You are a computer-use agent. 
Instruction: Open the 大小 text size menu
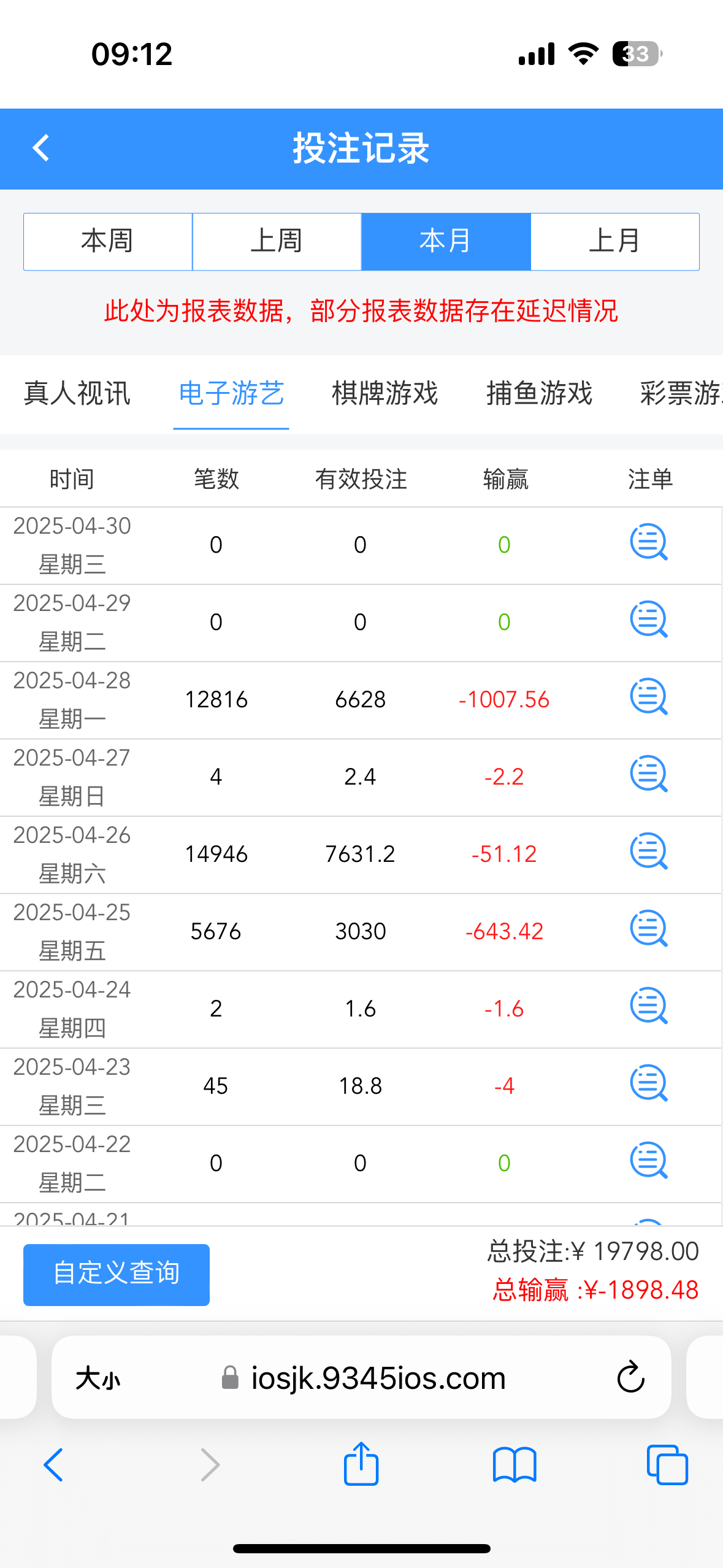tap(98, 1378)
